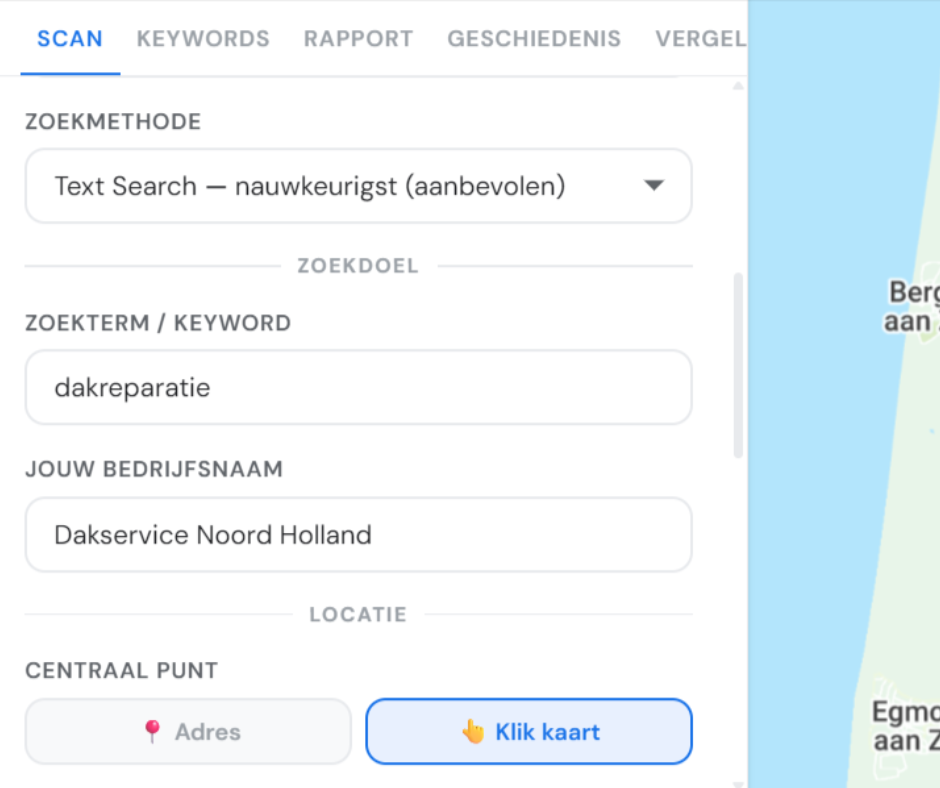Select the Adres central point option
Screen dimensions: 940x788
[x=188, y=732]
